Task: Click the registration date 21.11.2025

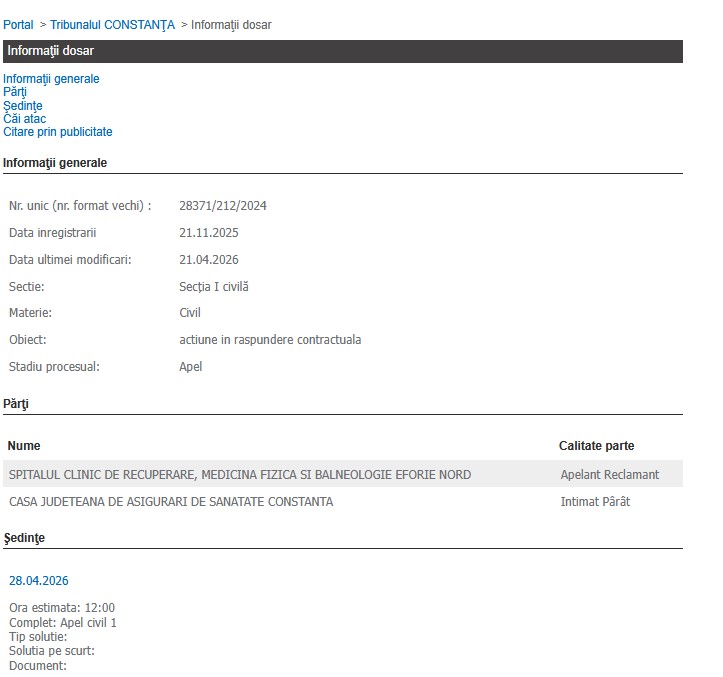Action: (209, 233)
